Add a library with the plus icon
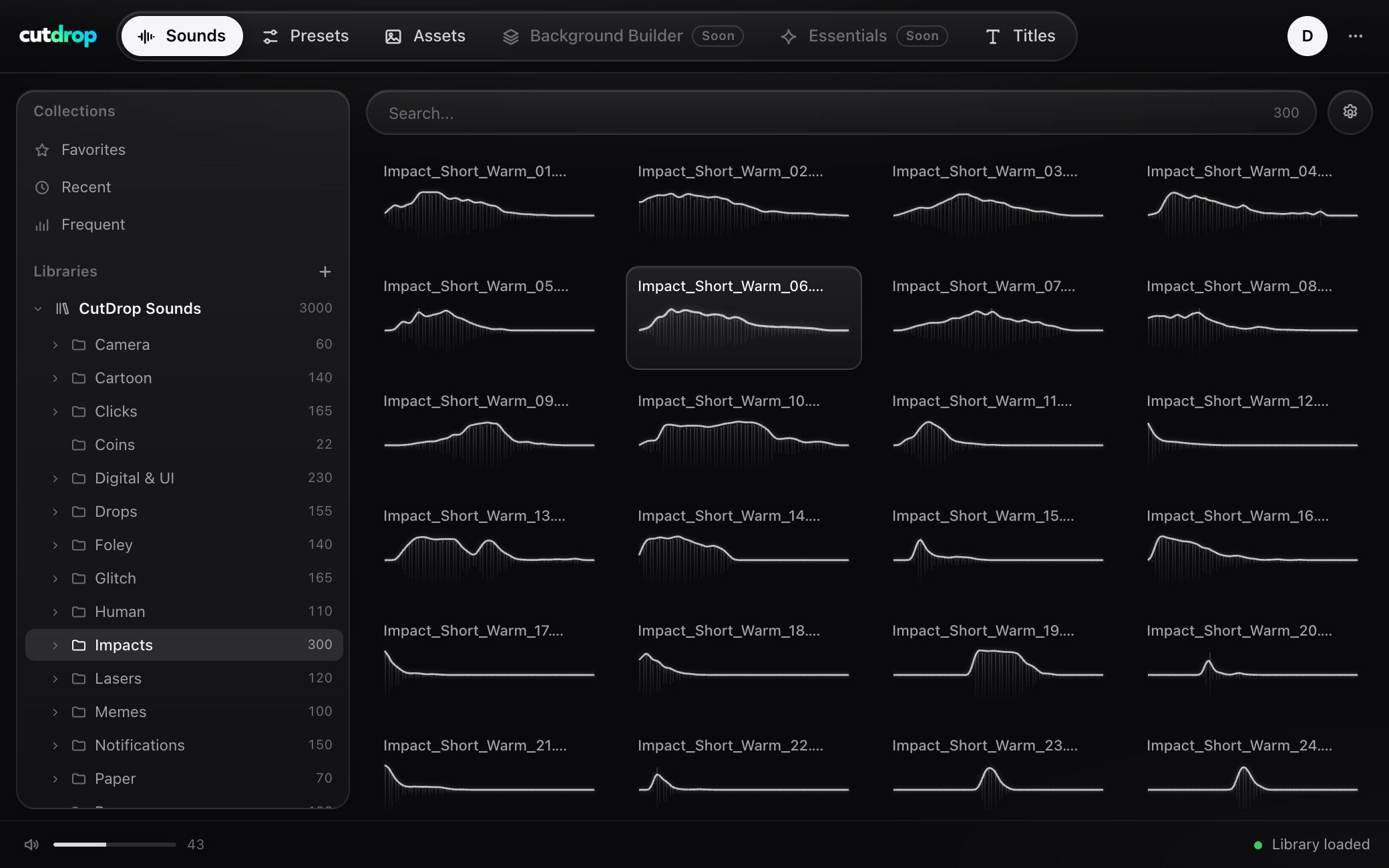Viewport: 1389px width, 868px height. [325, 272]
